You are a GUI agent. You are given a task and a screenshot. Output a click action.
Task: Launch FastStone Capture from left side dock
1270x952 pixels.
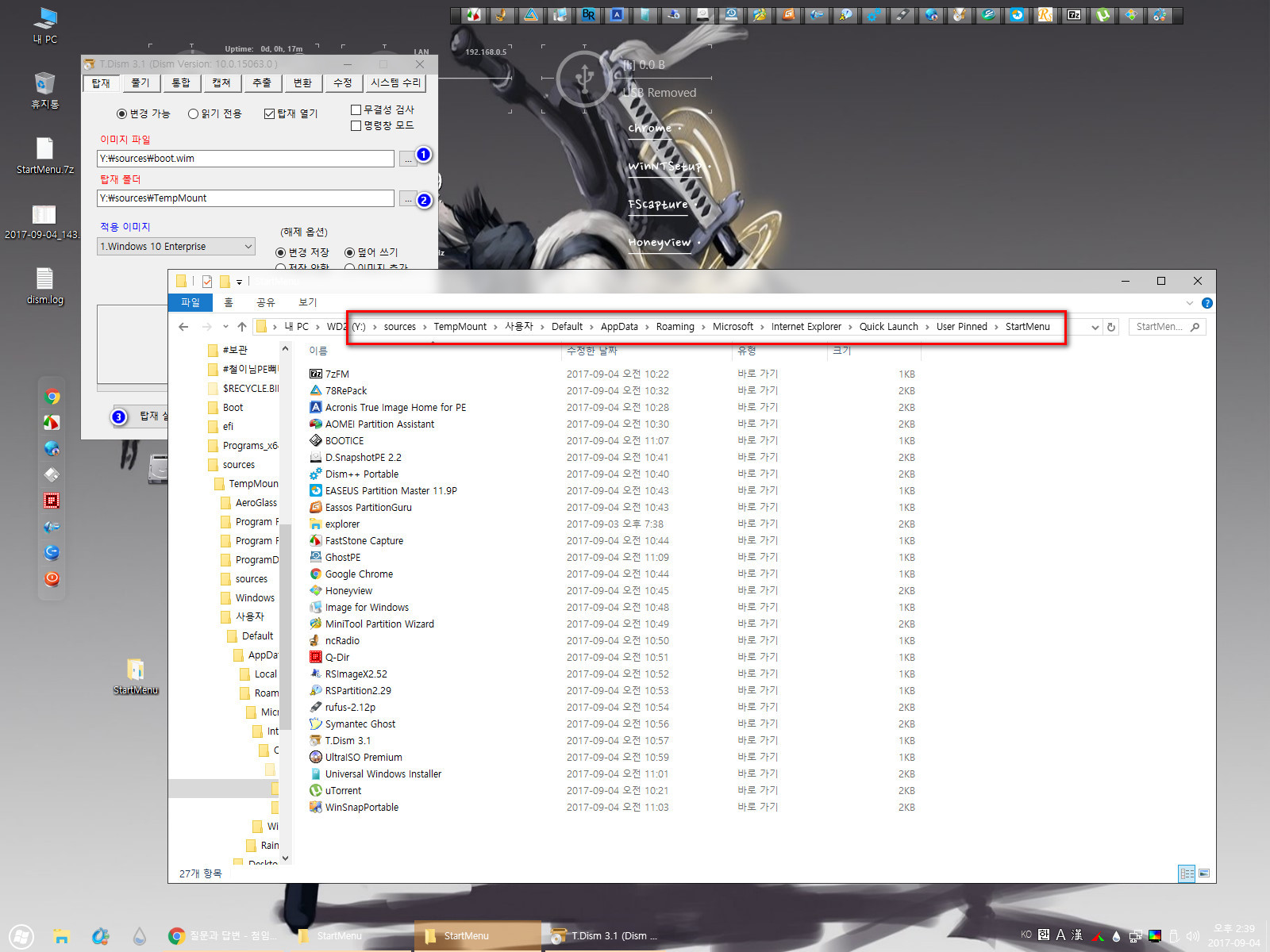(x=52, y=423)
